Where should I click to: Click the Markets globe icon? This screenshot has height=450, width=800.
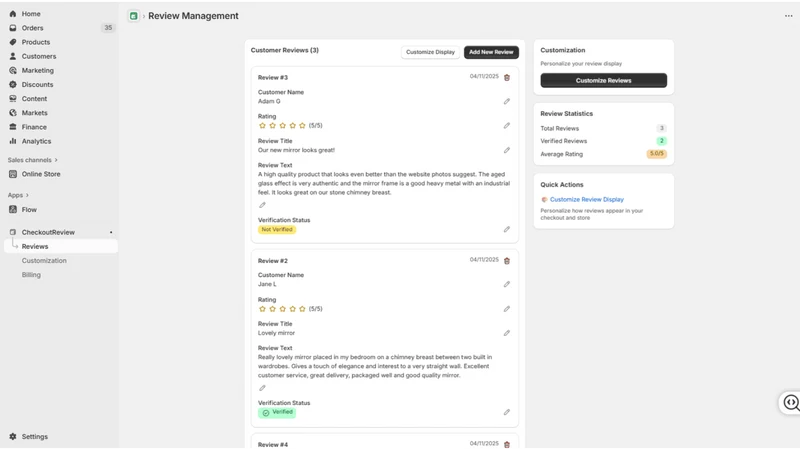13,113
